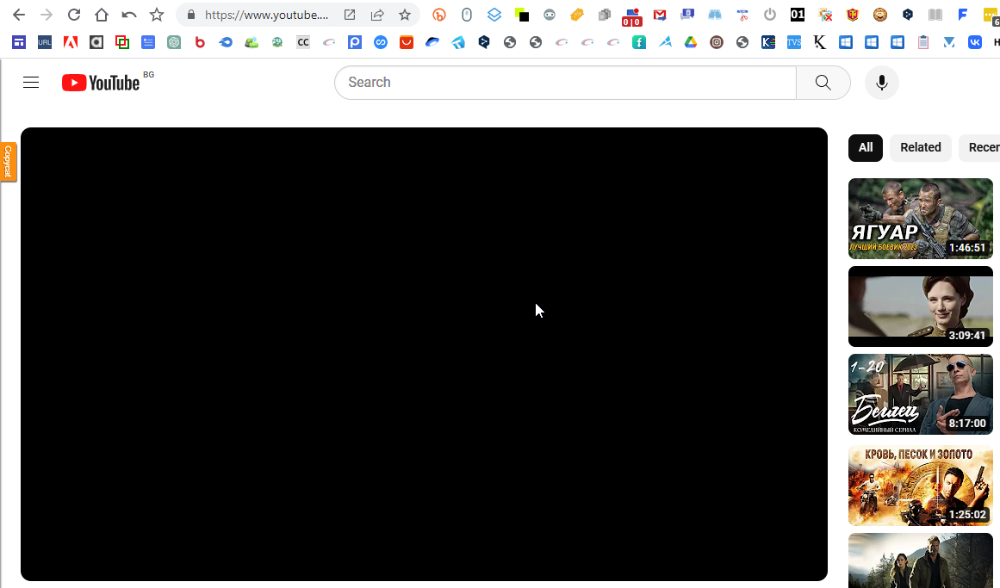Click the blue layers stack extension icon

(494, 15)
